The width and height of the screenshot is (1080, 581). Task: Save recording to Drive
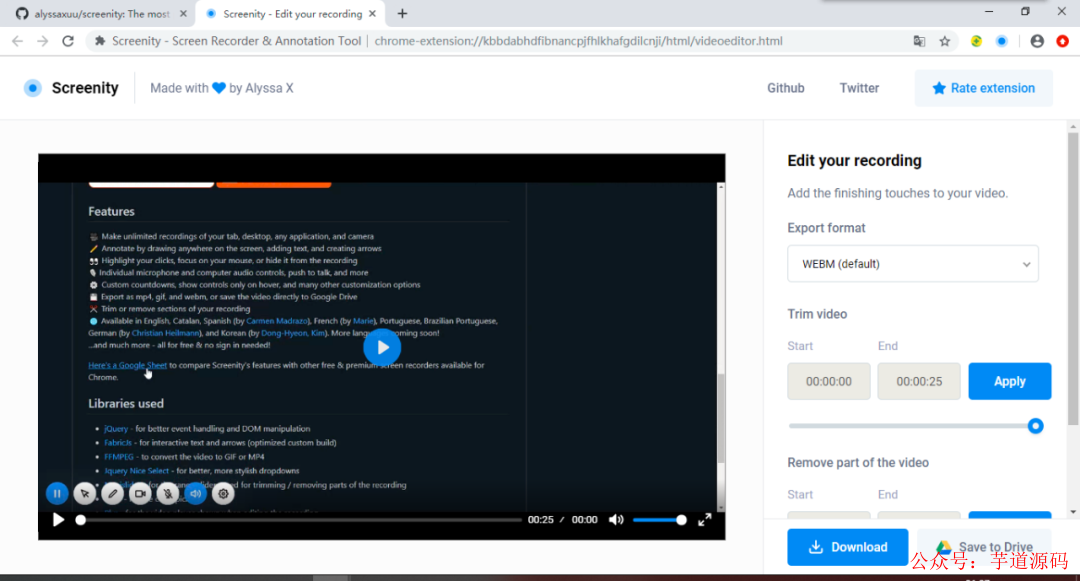coord(984,547)
